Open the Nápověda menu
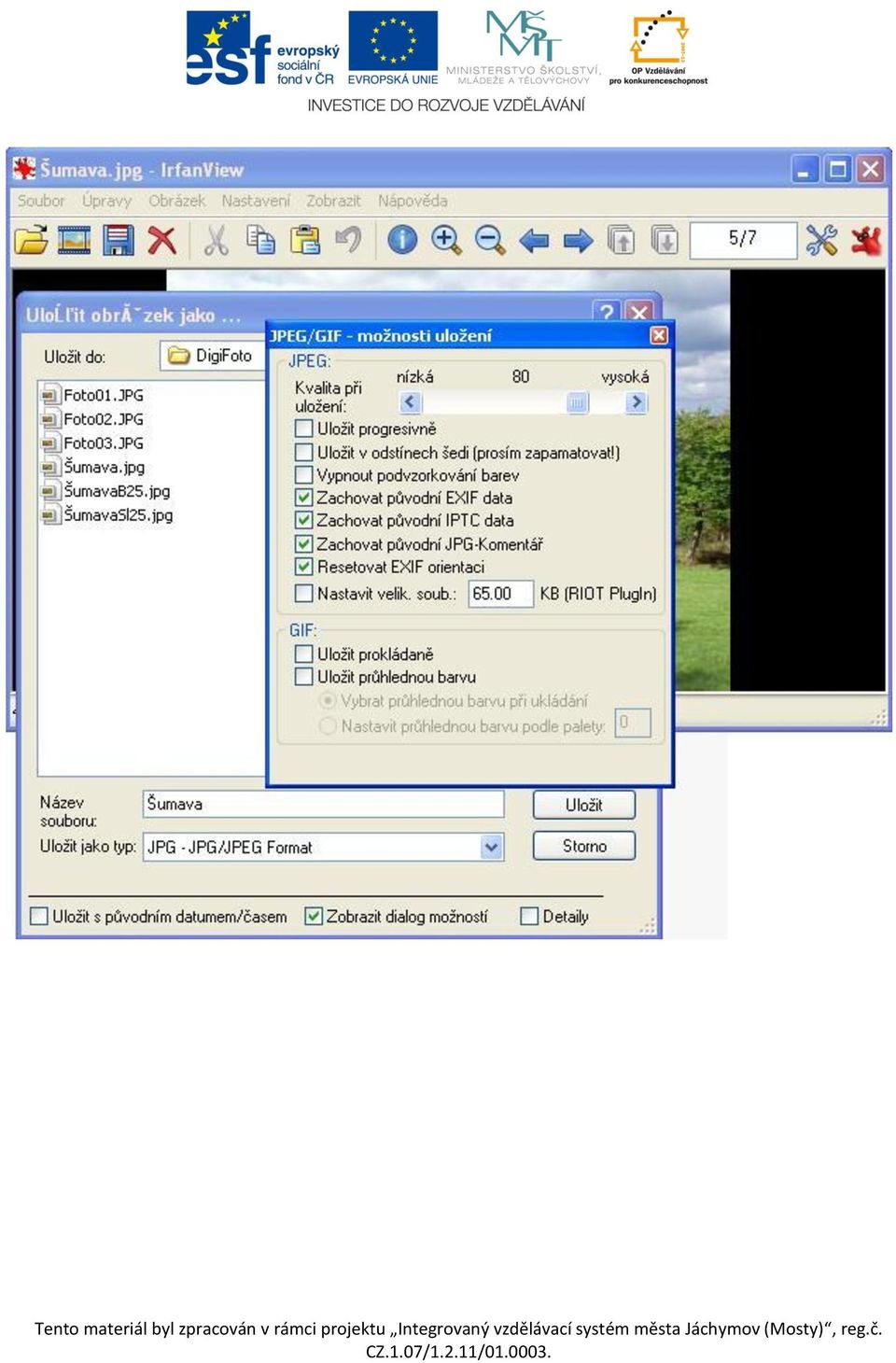896x1363 pixels. tap(413, 201)
